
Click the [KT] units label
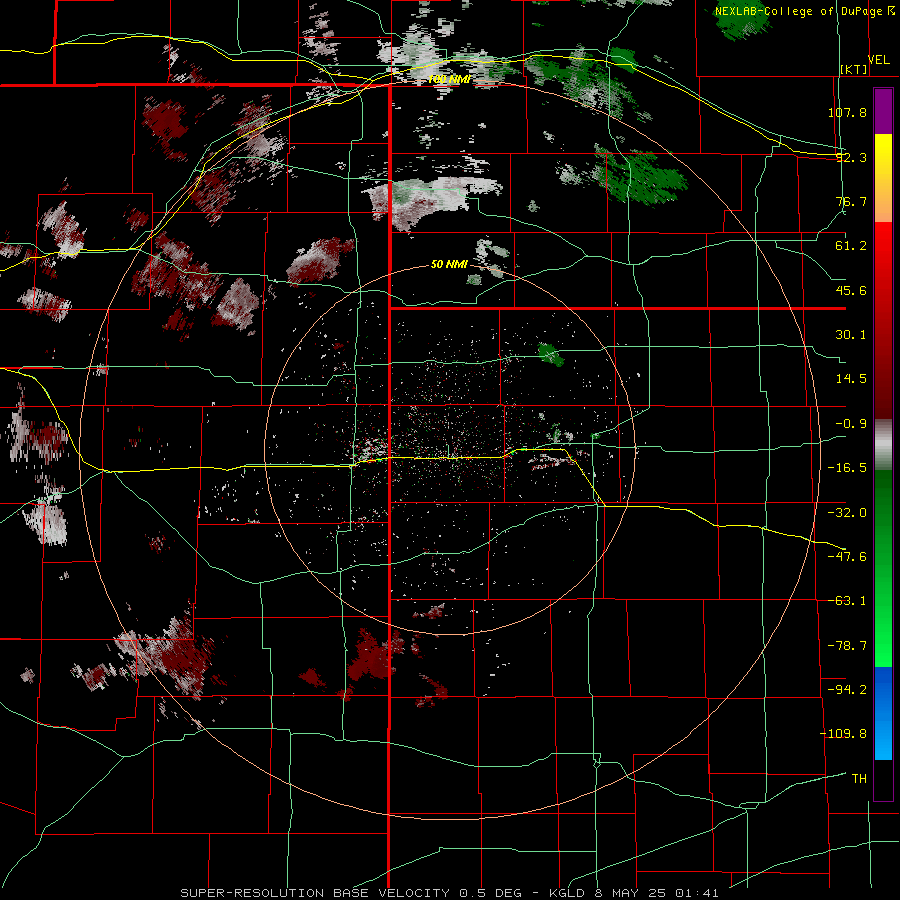[854, 69]
